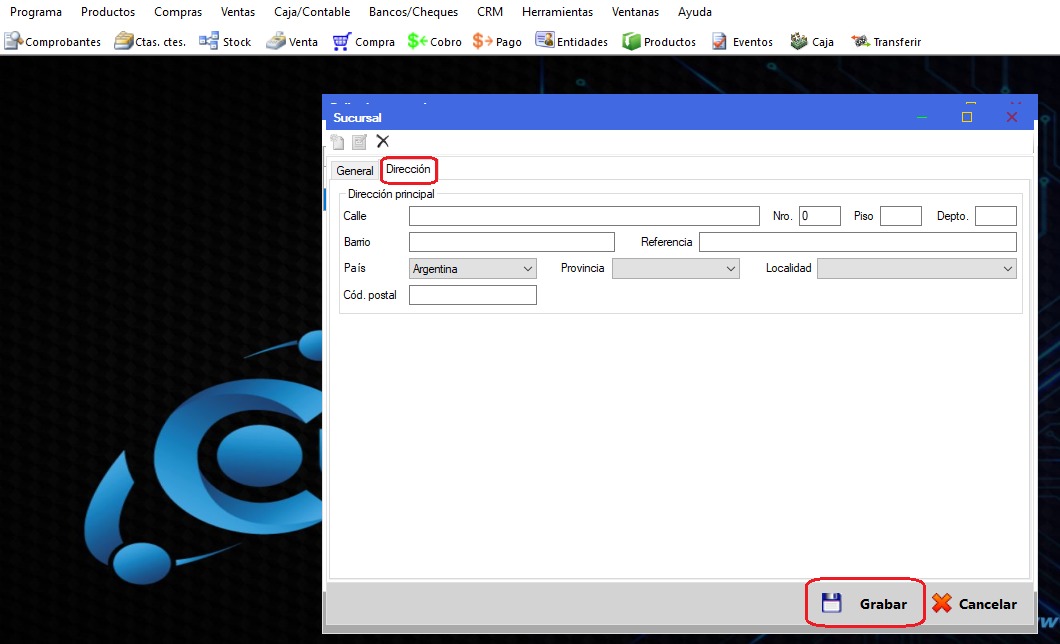Close the Sucursal window
This screenshot has width=1060, height=644.
(1012, 117)
